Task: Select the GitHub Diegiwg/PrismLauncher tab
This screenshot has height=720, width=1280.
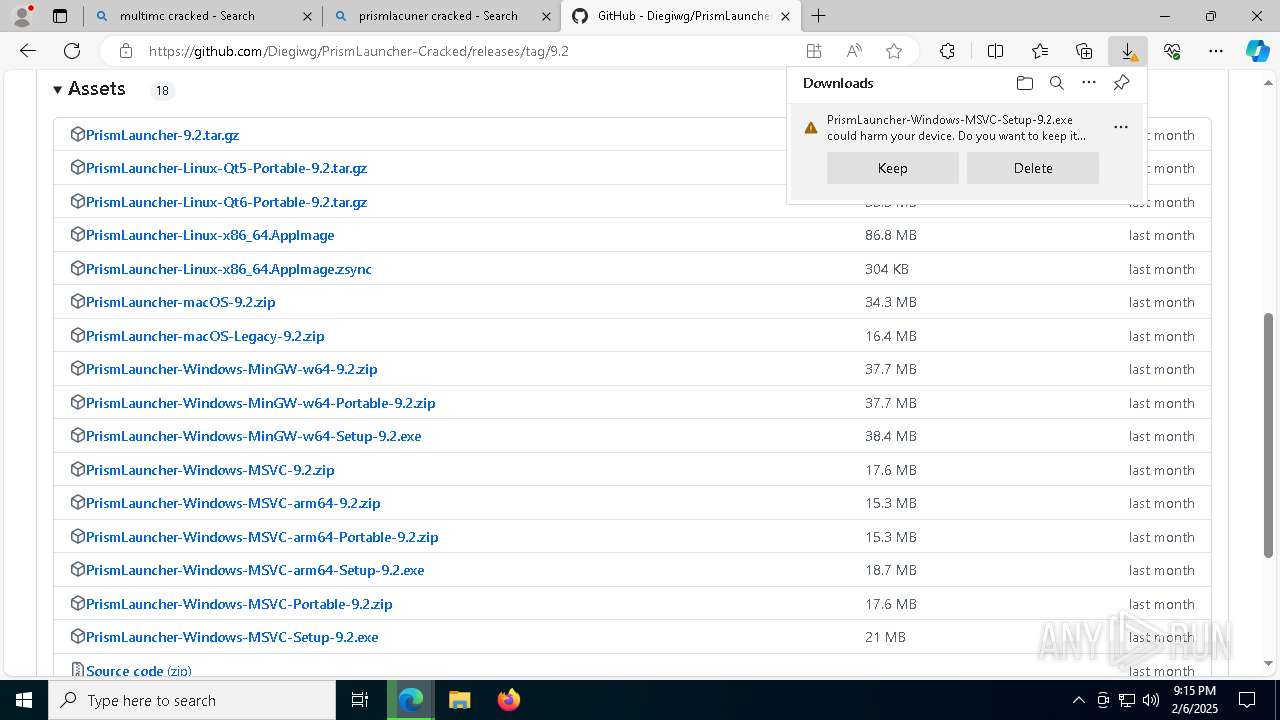Action: coord(682,16)
